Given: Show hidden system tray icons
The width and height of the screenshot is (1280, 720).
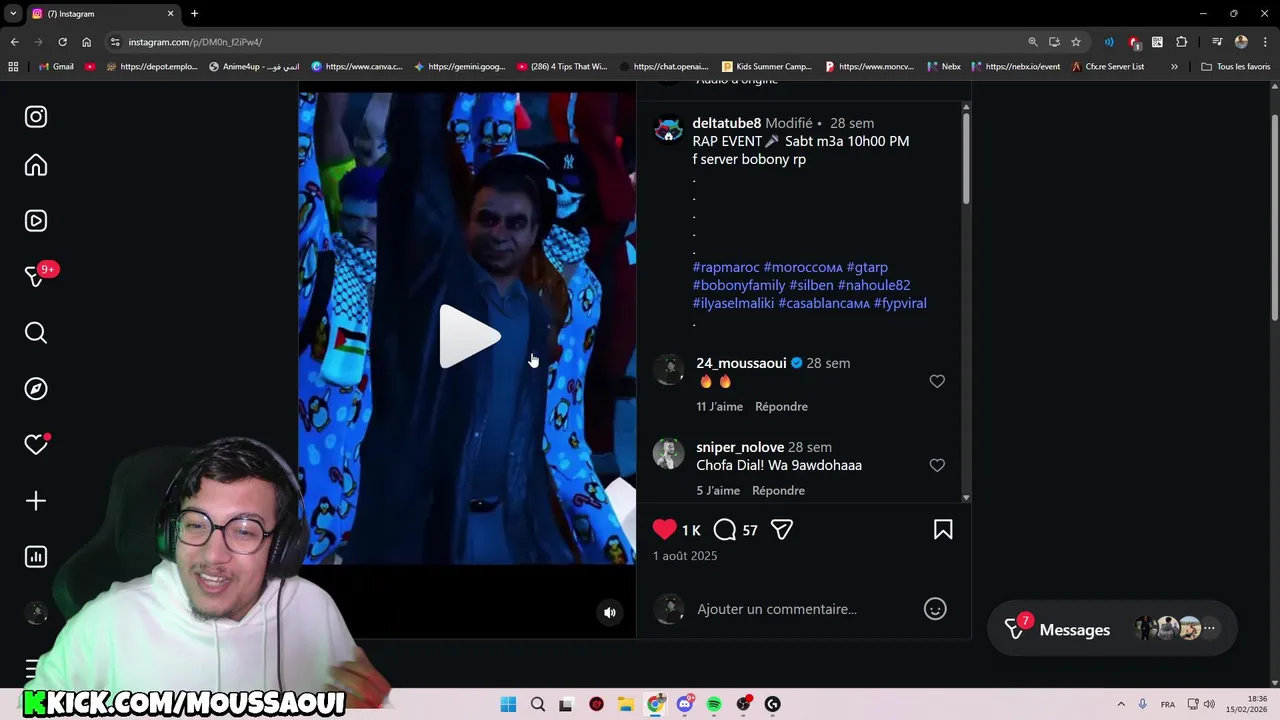Looking at the screenshot, I should tap(1121, 704).
